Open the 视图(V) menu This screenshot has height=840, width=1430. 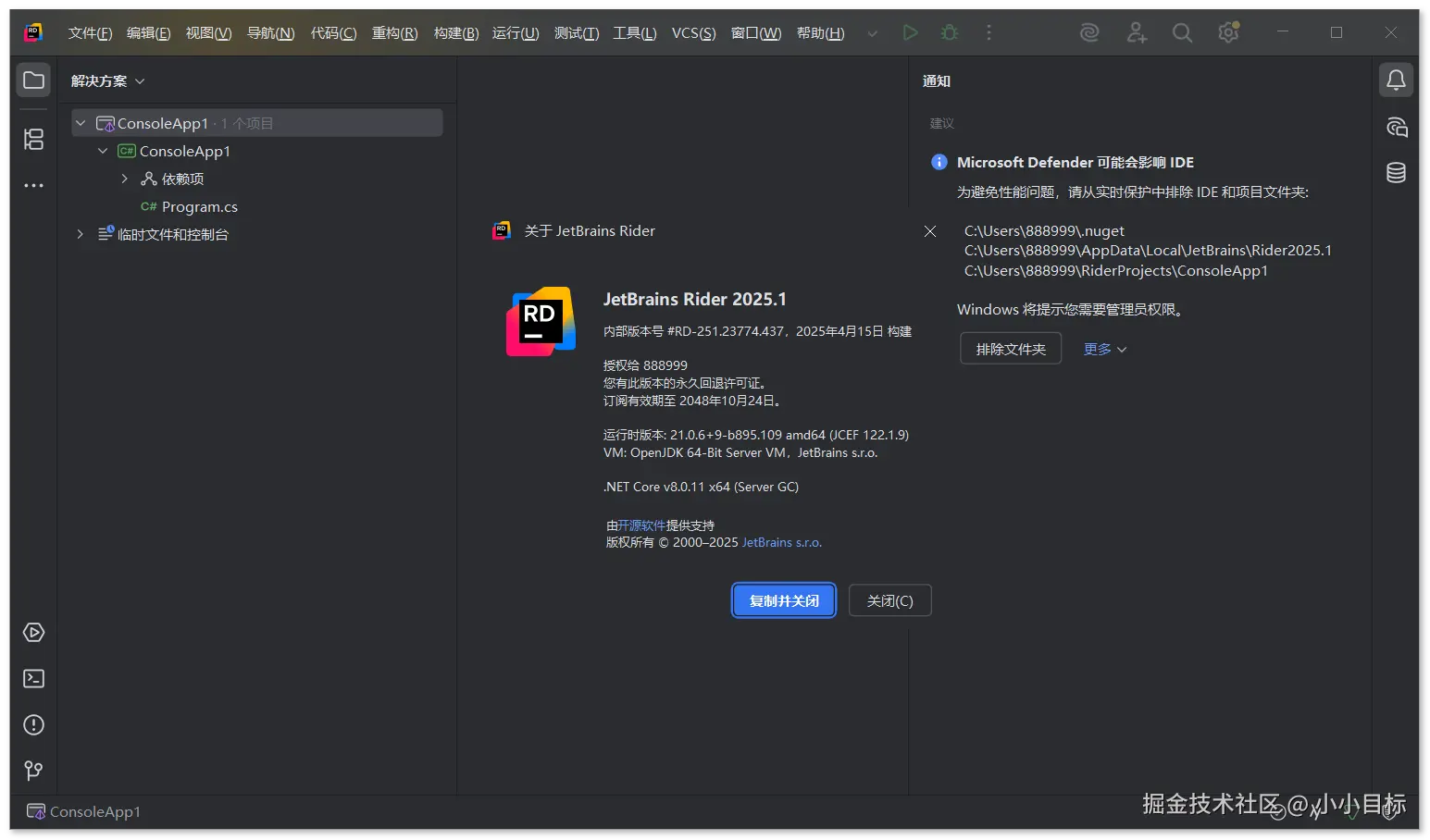(x=208, y=33)
